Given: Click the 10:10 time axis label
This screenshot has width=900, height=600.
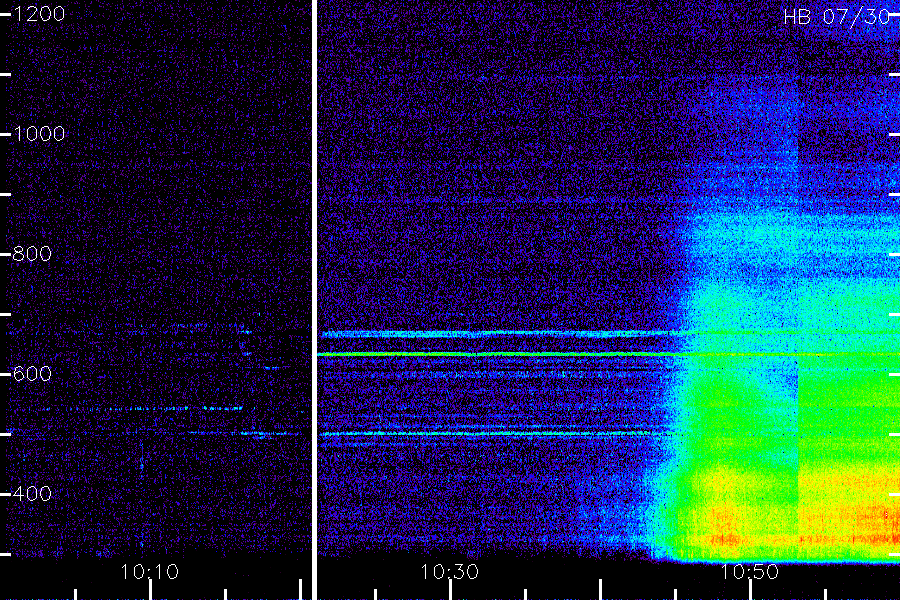Looking at the screenshot, I should pos(150,572).
